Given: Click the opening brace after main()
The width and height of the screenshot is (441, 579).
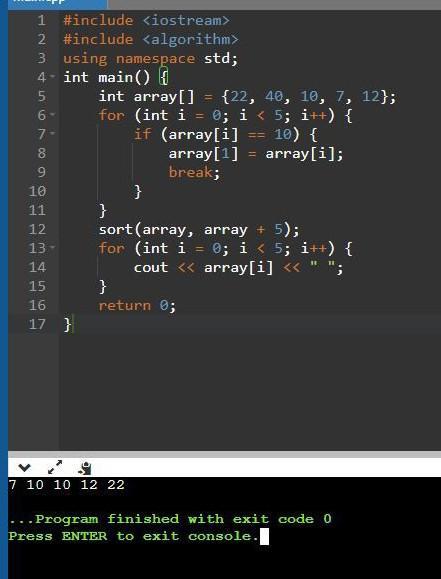Looking at the screenshot, I should (164, 77).
